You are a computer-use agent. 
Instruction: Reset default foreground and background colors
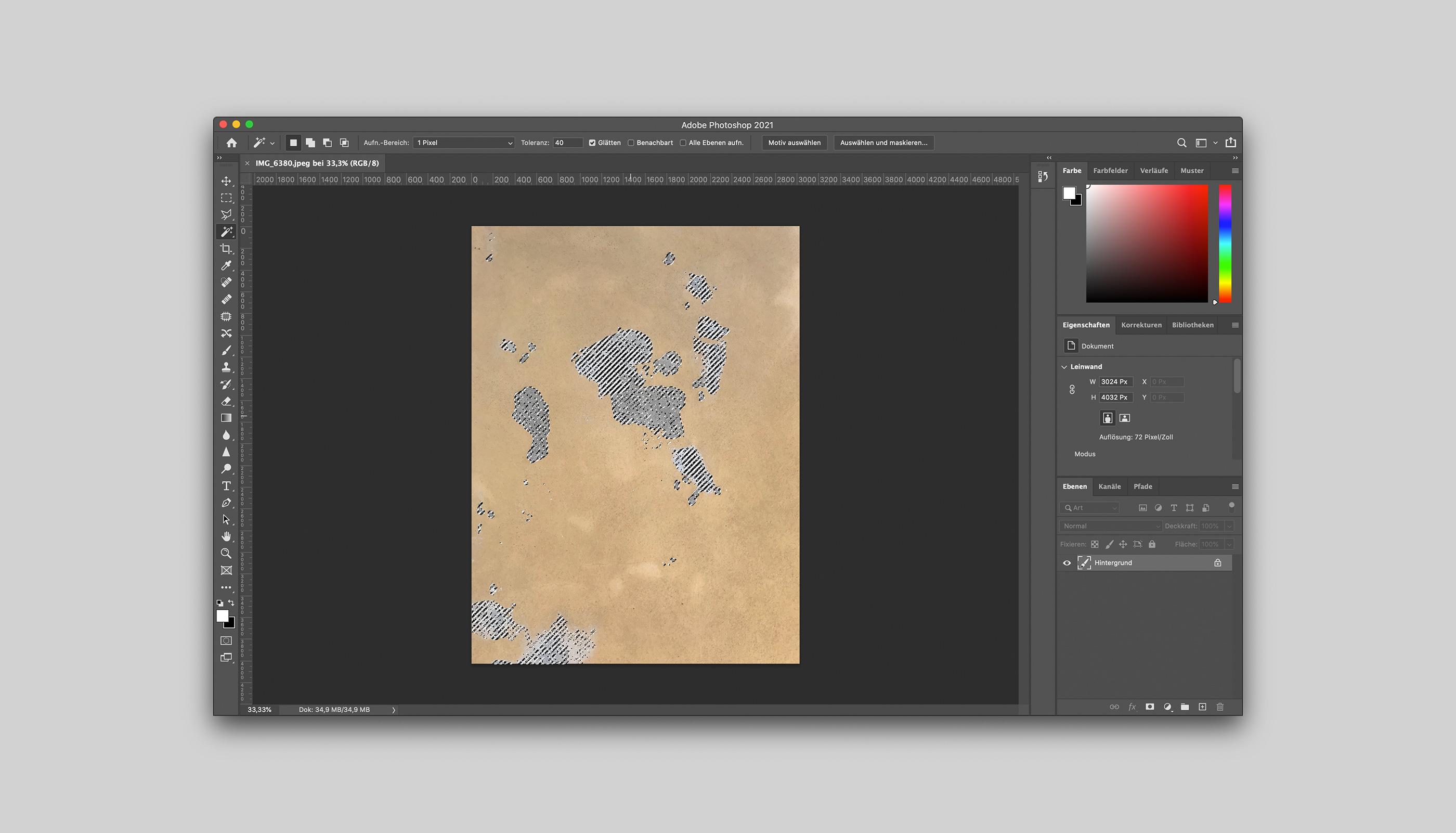click(x=220, y=603)
